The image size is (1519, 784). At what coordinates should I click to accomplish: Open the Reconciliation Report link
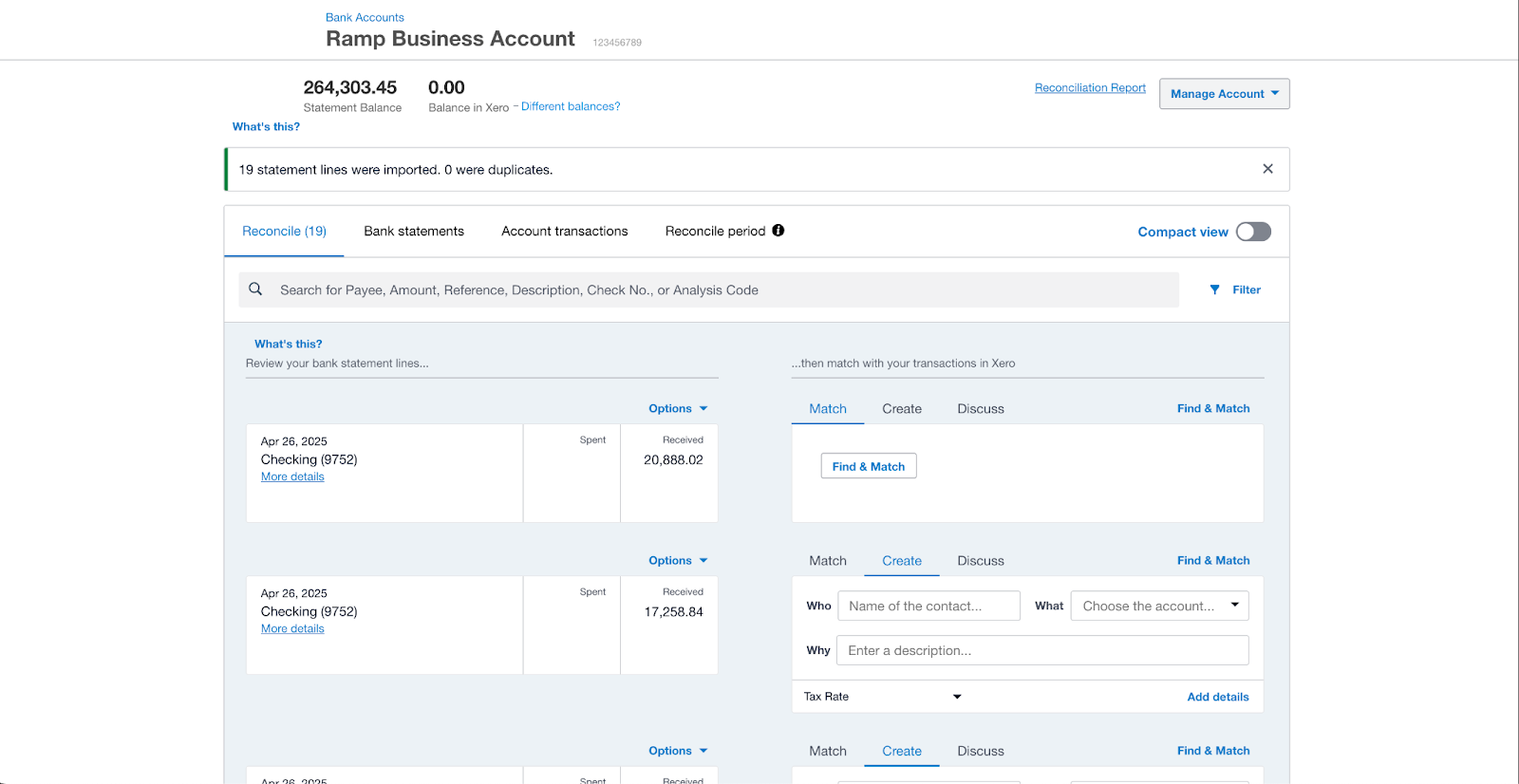[1090, 87]
